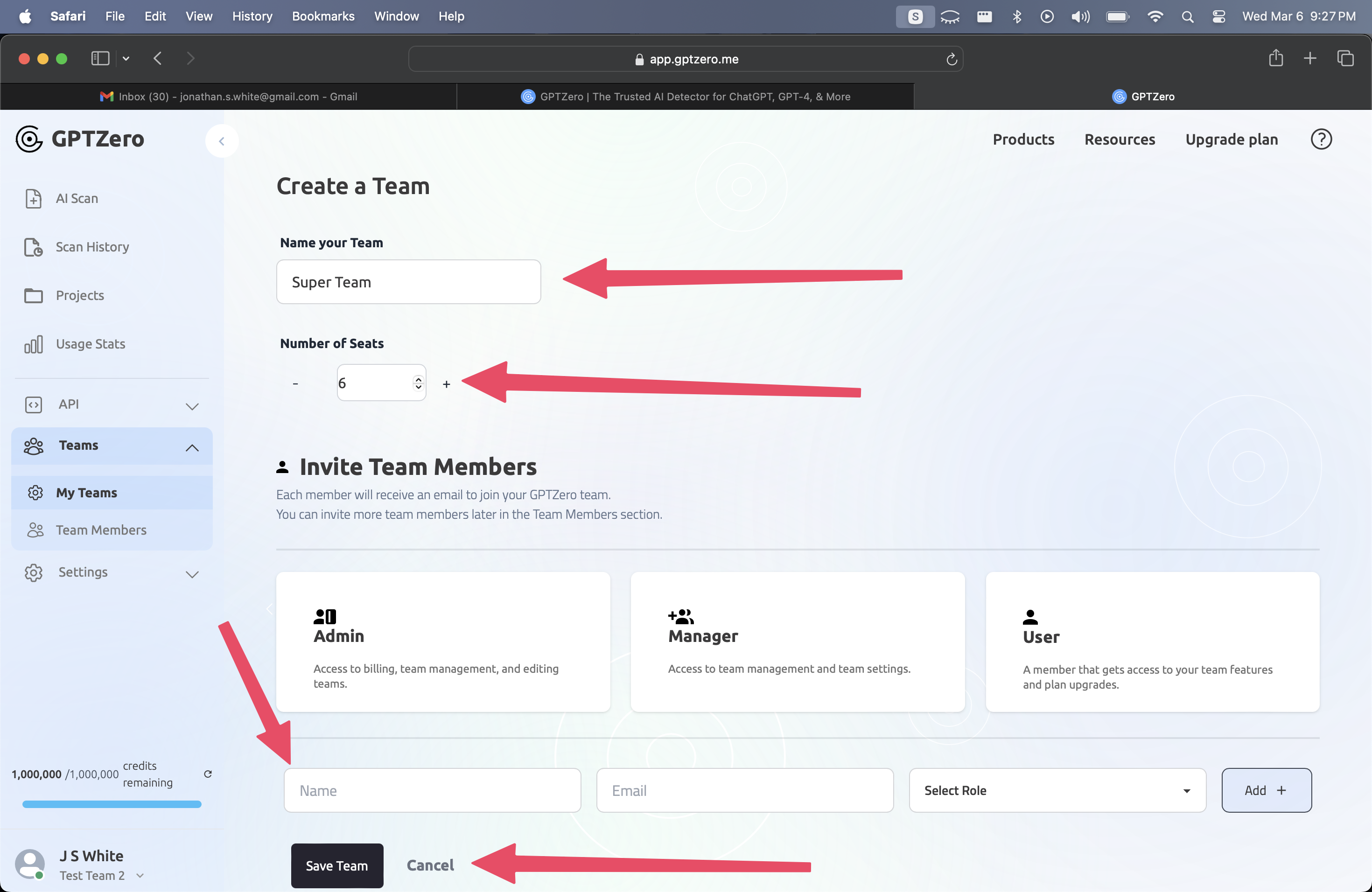This screenshot has width=1372, height=892.
Task: Open Safari tab group dropdown arrow
Action: [x=126, y=58]
